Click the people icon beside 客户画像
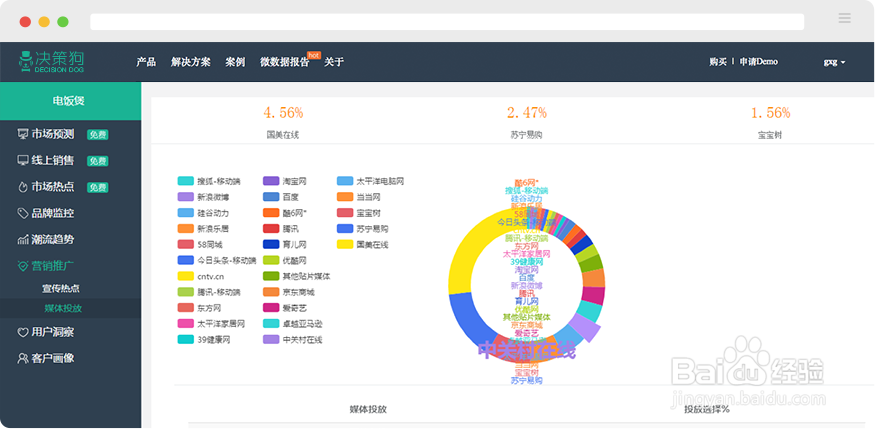 [x=23, y=358]
